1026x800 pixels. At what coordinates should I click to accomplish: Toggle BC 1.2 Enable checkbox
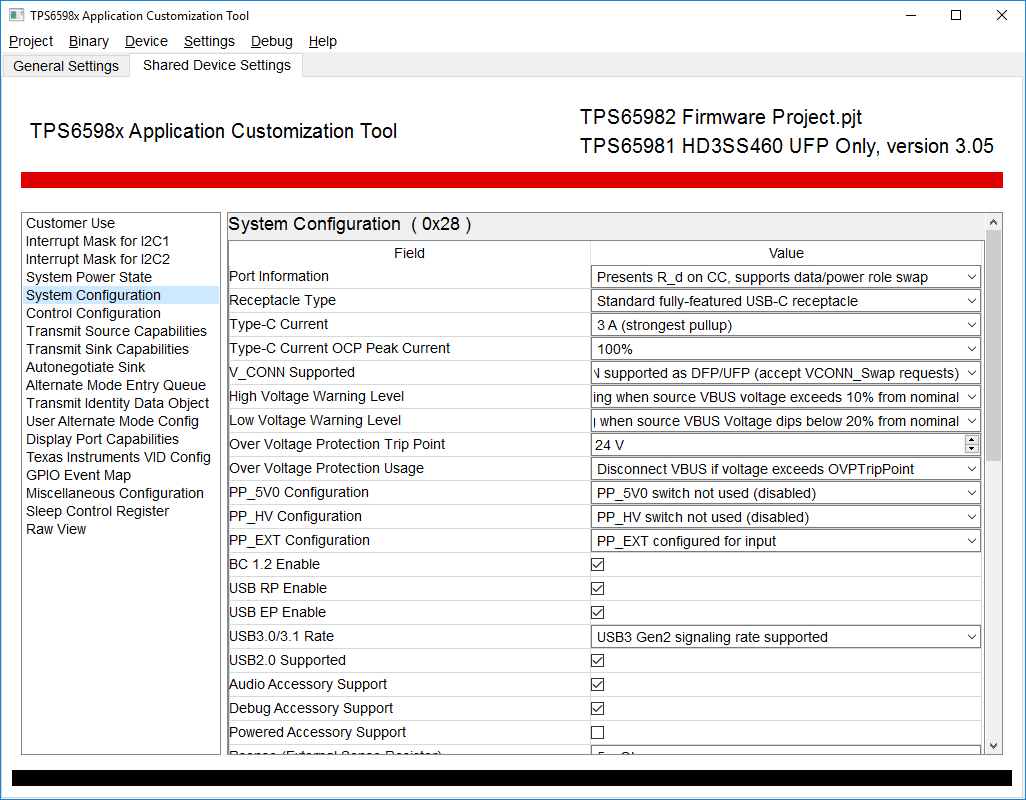[x=597, y=565]
